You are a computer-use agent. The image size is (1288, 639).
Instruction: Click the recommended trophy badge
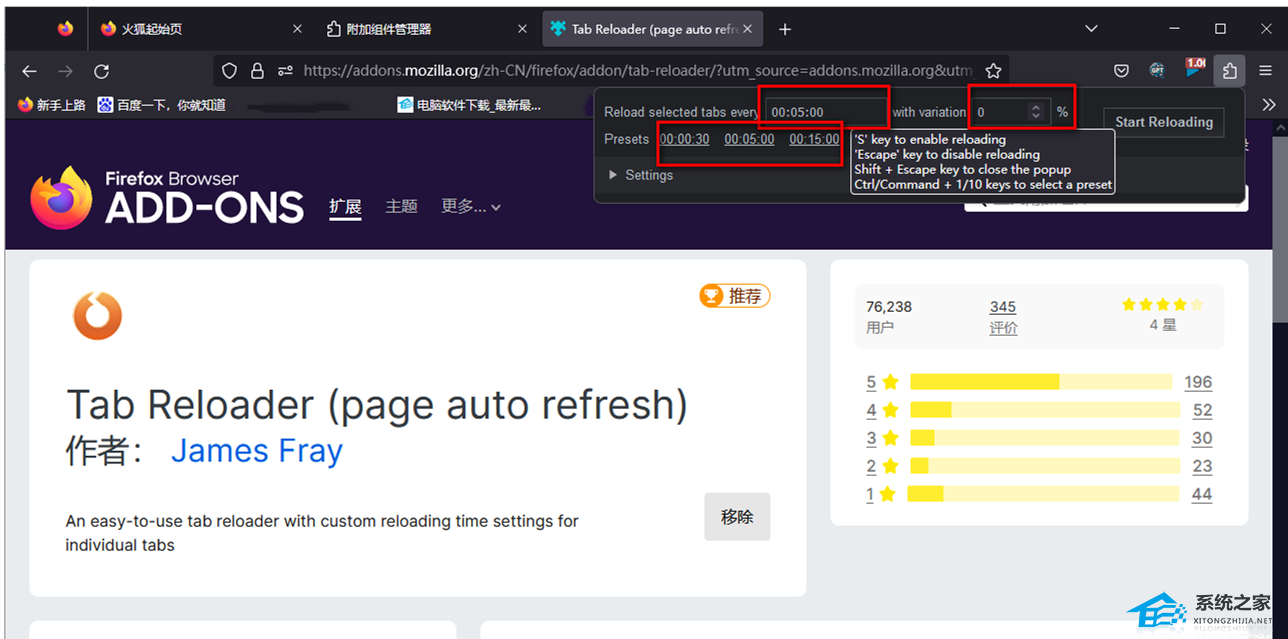click(x=735, y=295)
